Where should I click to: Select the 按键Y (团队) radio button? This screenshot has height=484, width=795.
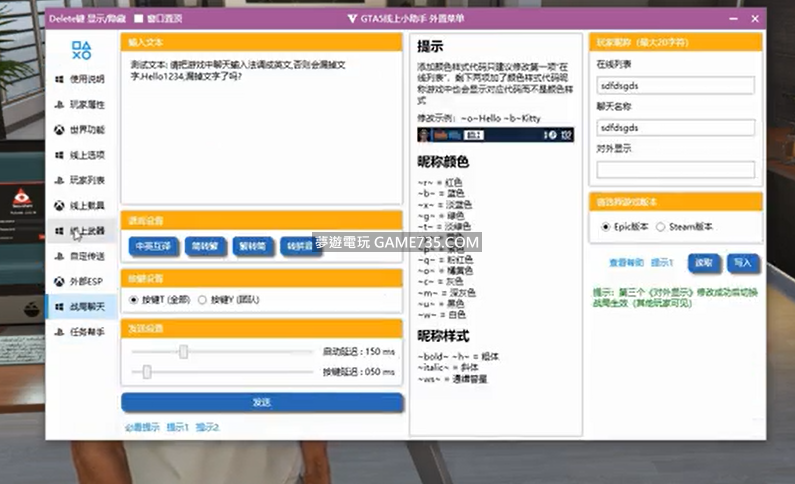click(x=203, y=299)
